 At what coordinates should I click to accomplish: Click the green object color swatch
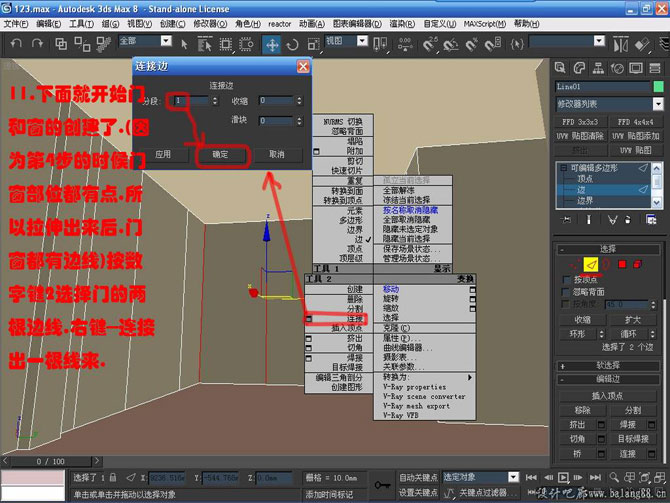658,87
